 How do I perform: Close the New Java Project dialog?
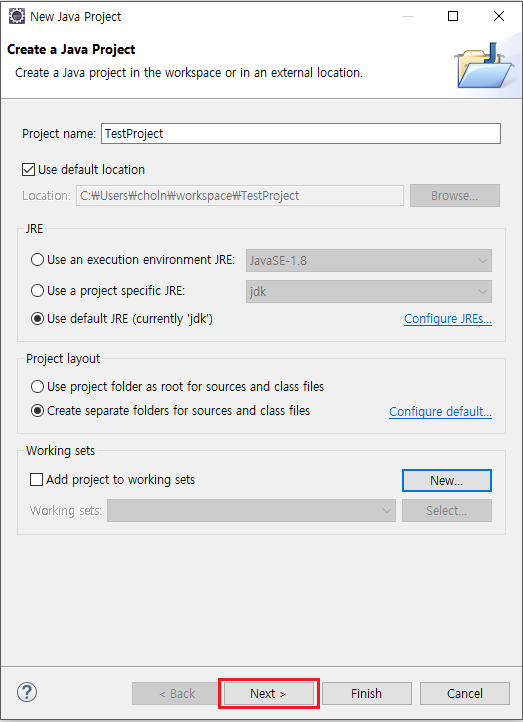tap(499, 16)
